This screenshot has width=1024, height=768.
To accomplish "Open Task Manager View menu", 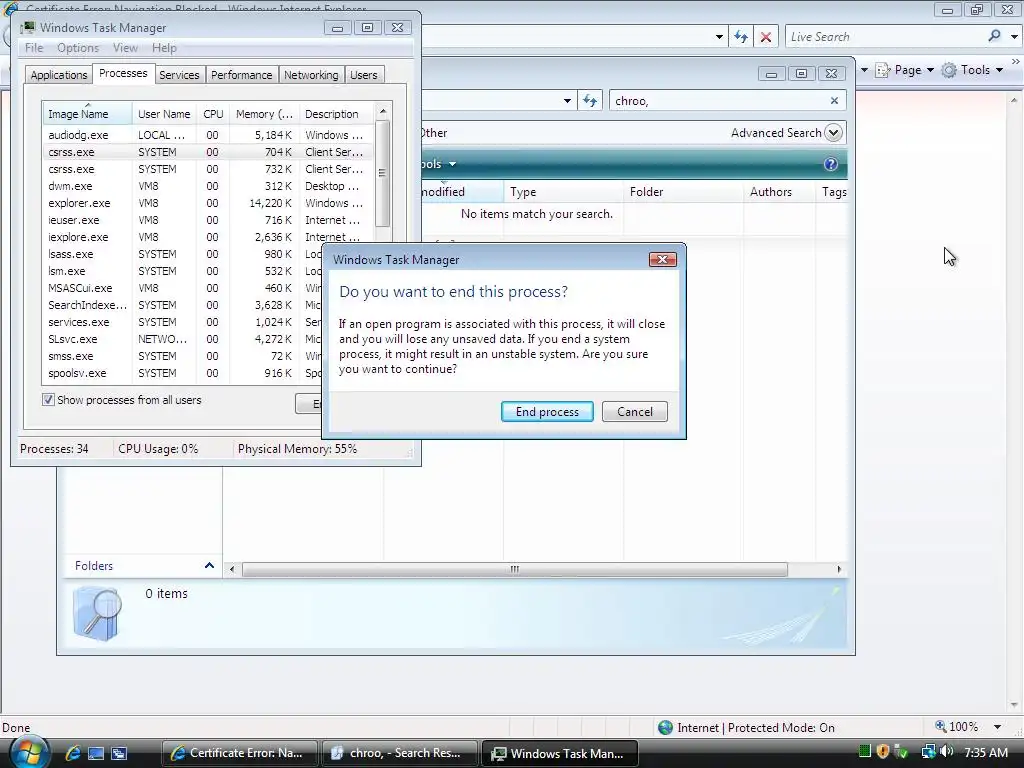I will pos(125,48).
